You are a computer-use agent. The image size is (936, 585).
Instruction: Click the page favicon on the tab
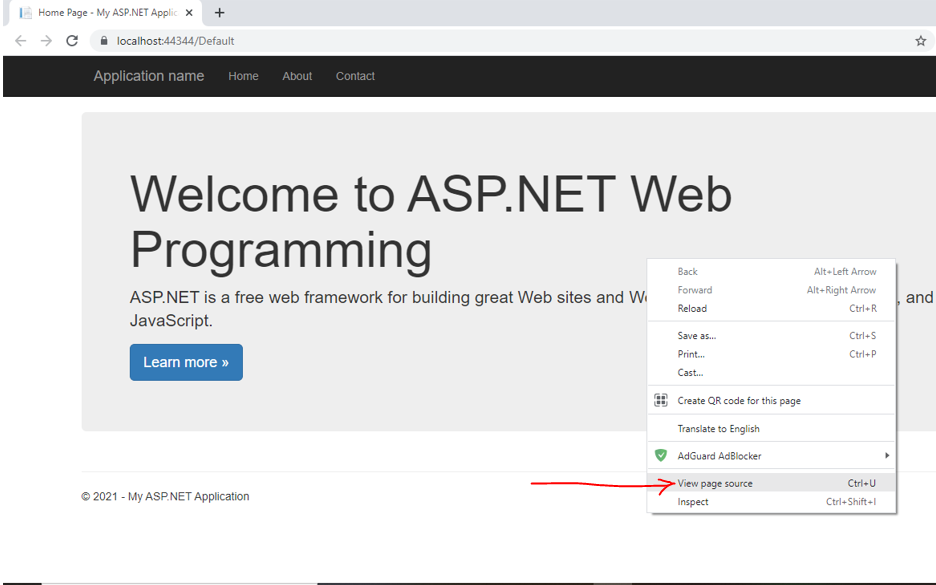(x=26, y=13)
